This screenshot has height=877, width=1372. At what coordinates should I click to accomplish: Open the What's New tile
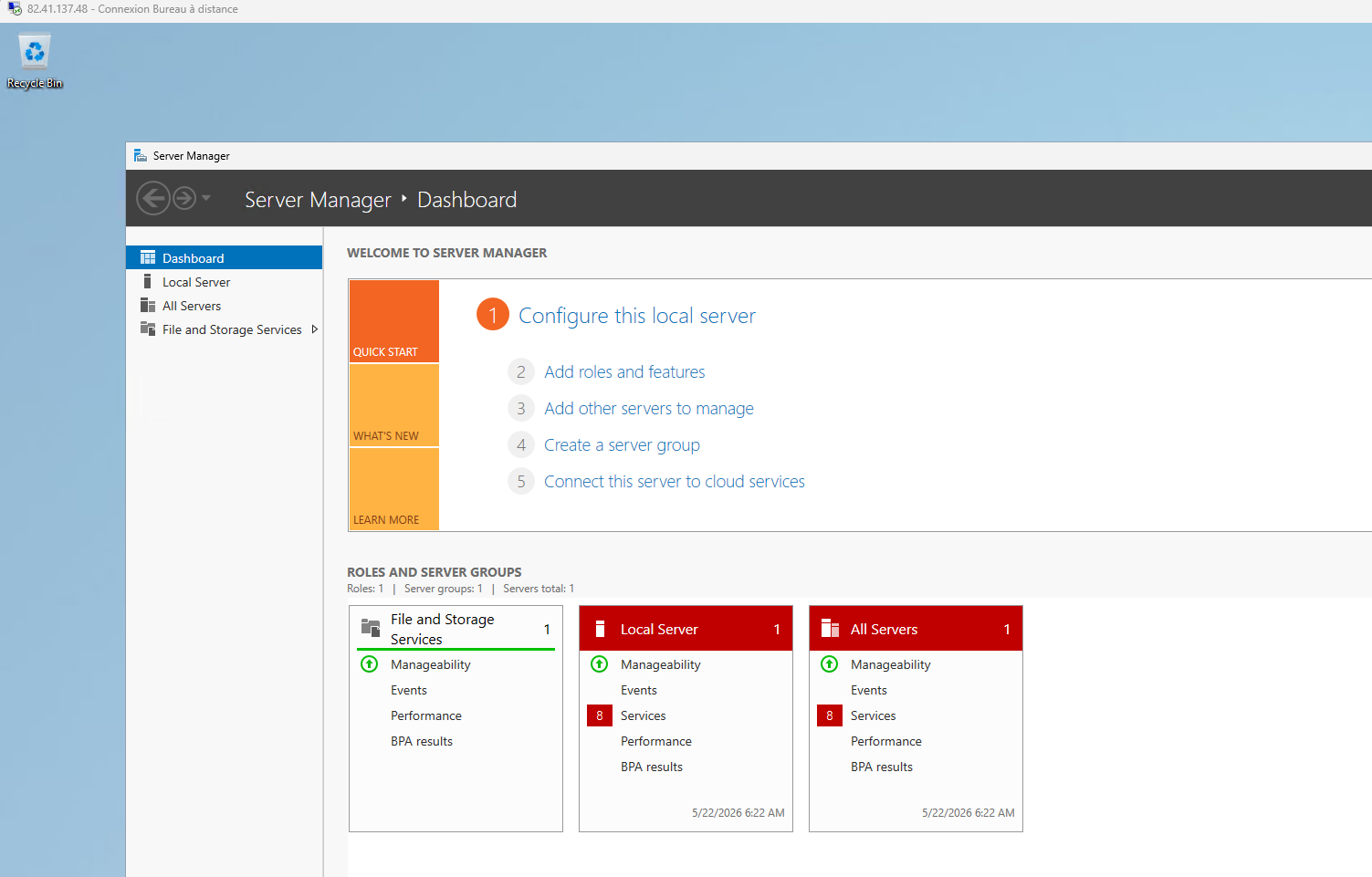tap(394, 405)
